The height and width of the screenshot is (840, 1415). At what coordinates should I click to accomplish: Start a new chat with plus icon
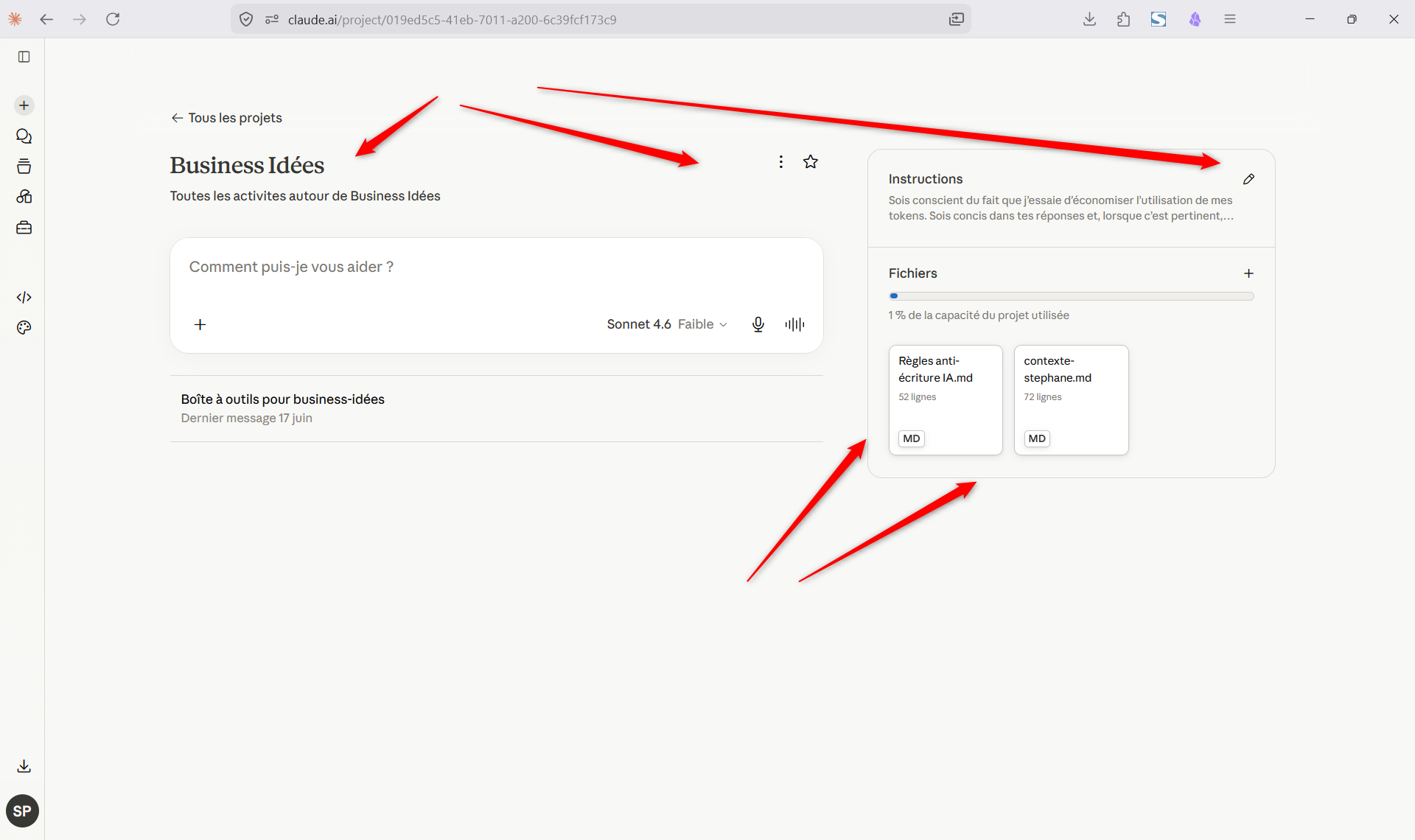point(24,105)
